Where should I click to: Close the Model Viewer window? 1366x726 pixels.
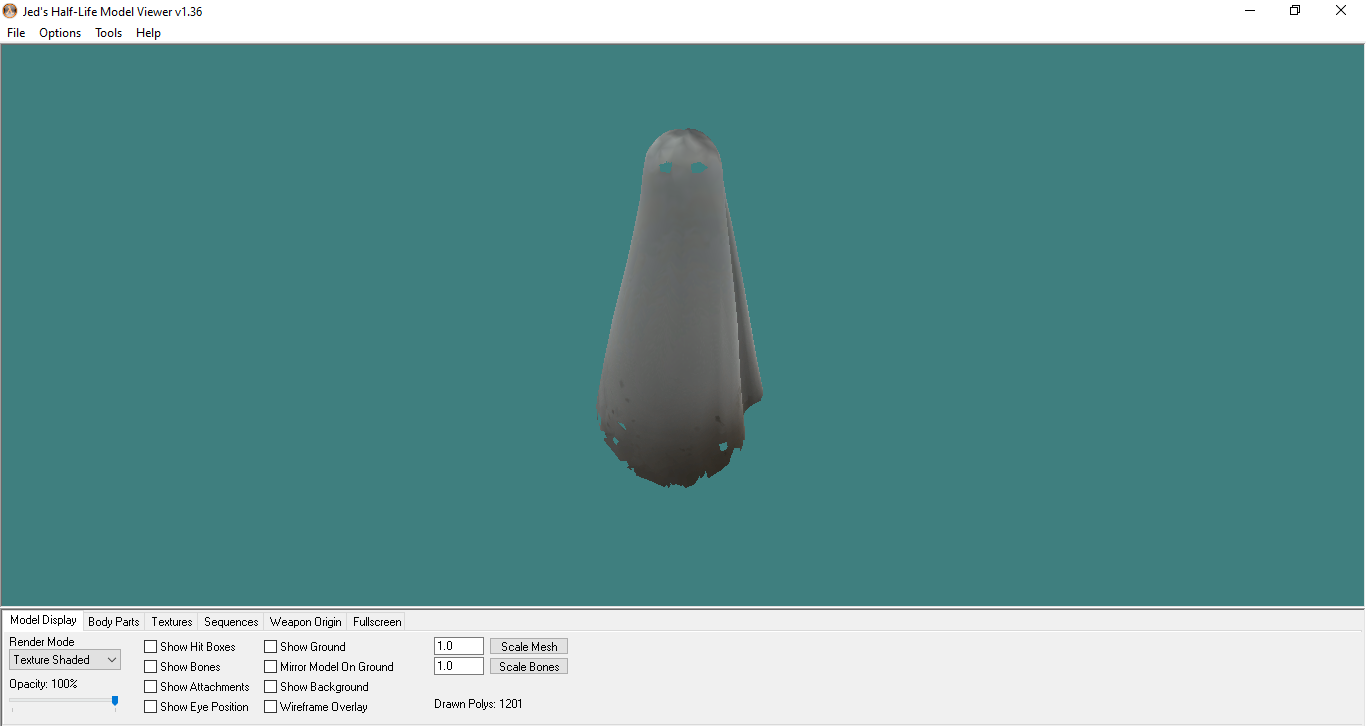click(x=1341, y=11)
